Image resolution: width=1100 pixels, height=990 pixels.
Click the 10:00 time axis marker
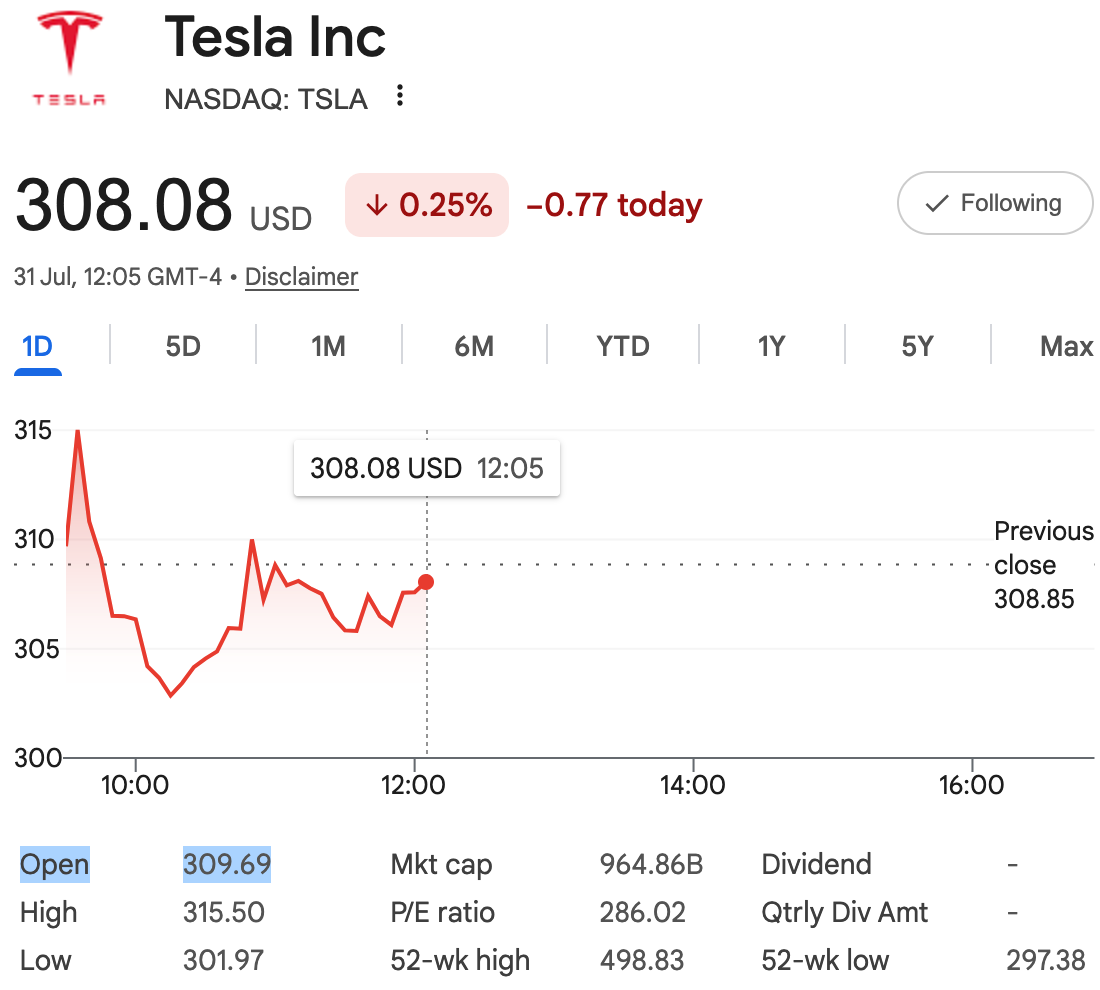click(135, 784)
